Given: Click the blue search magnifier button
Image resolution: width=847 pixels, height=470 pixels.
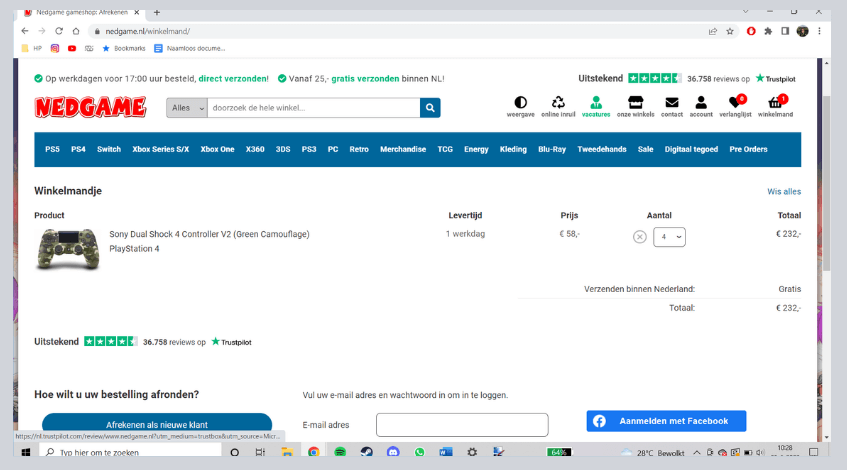Looking at the screenshot, I should pos(430,108).
